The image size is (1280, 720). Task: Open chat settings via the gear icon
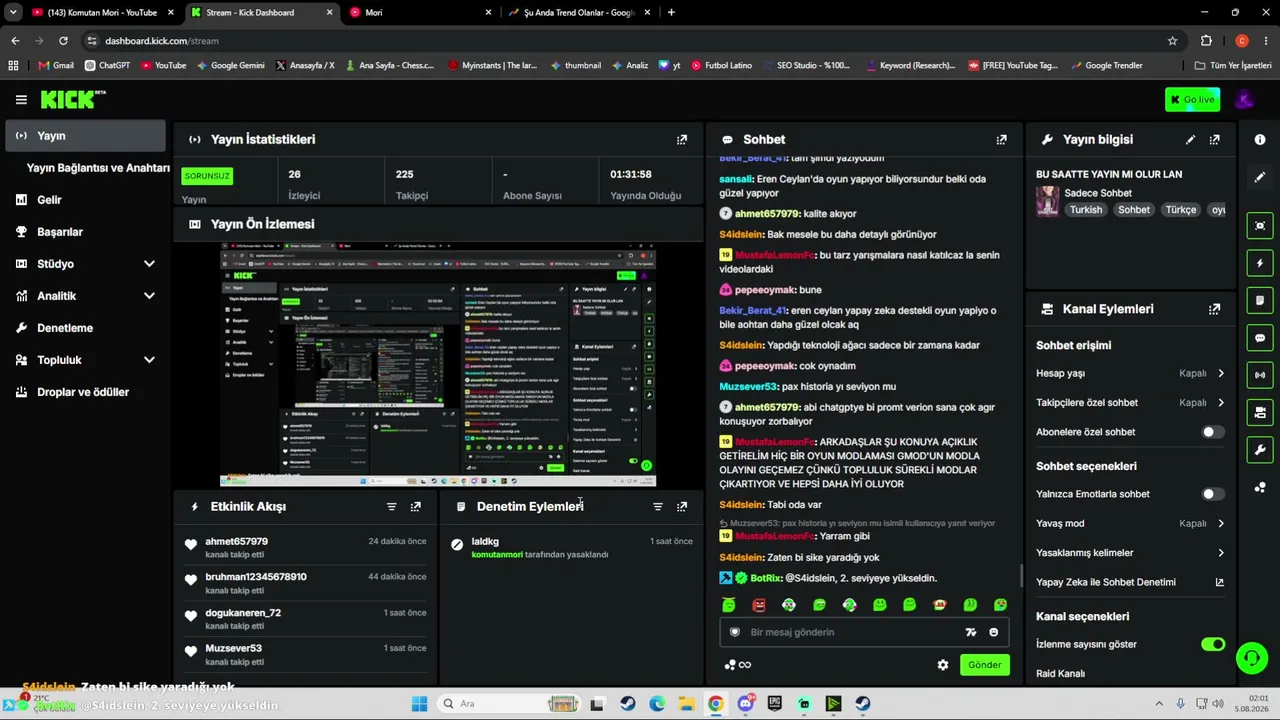pos(942,665)
